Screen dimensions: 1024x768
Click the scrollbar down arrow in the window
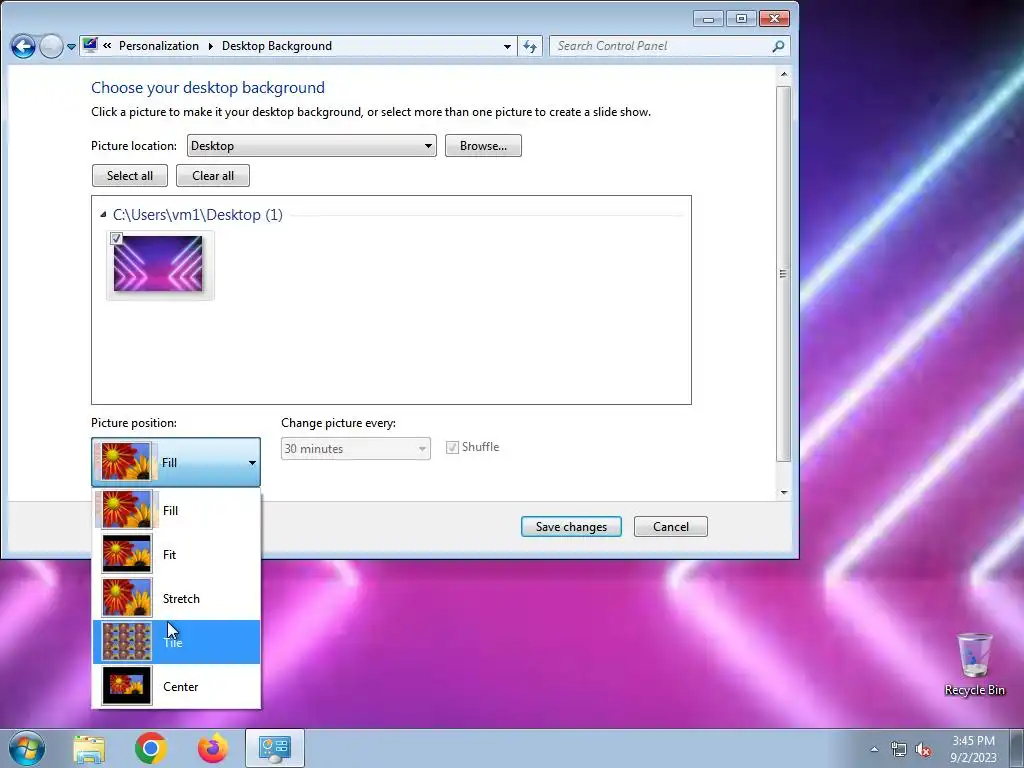click(x=784, y=492)
